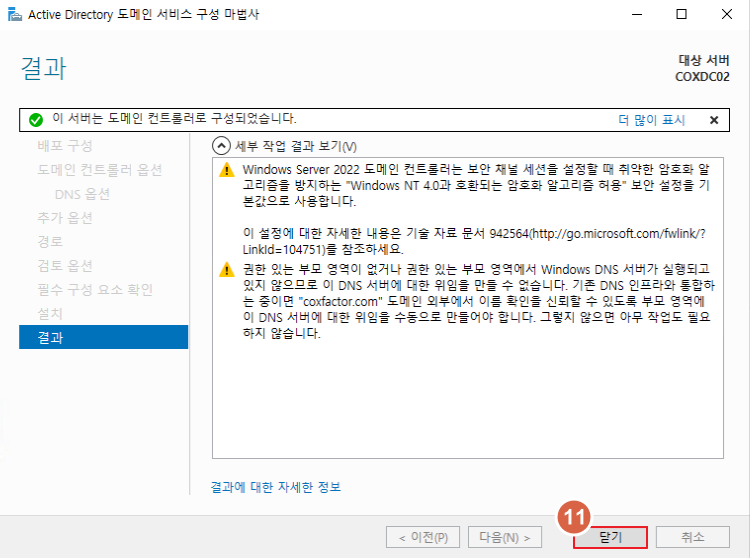Click the warning icon beside DNS delegation message
This screenshot has height=558, width=750.
point(226,270)
